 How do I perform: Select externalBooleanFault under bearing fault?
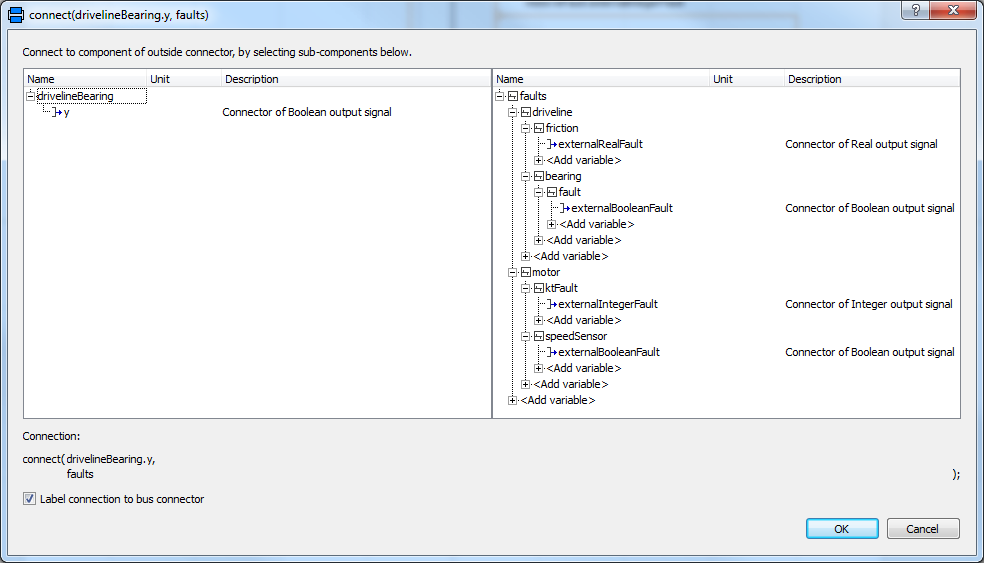tap(621, 208)
